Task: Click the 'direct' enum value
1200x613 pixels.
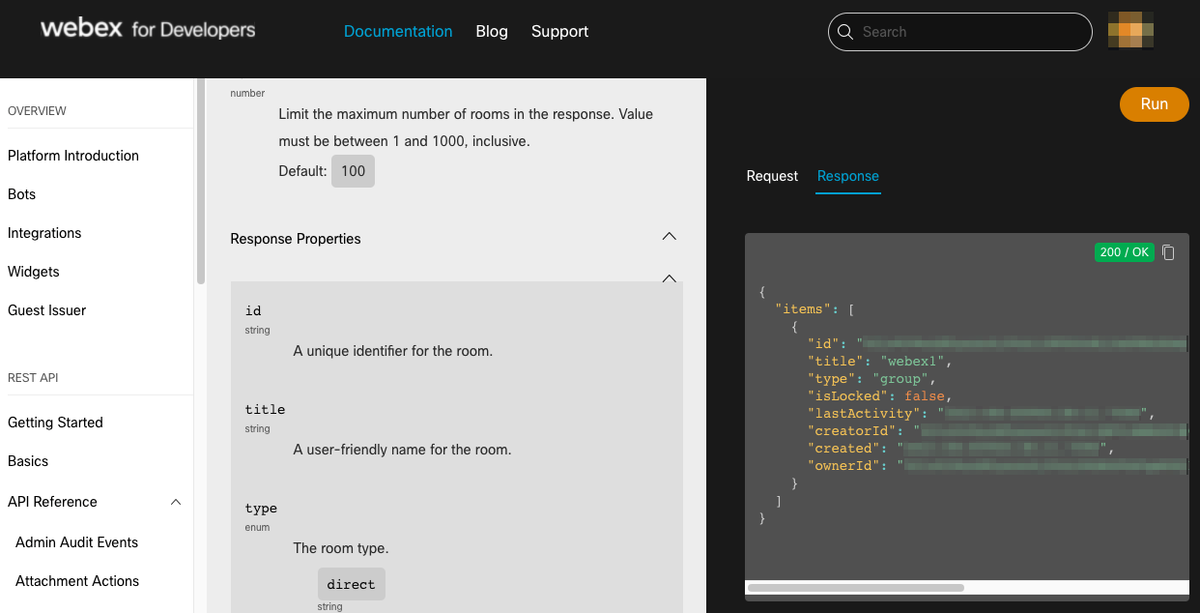Action: click(351, 584)
